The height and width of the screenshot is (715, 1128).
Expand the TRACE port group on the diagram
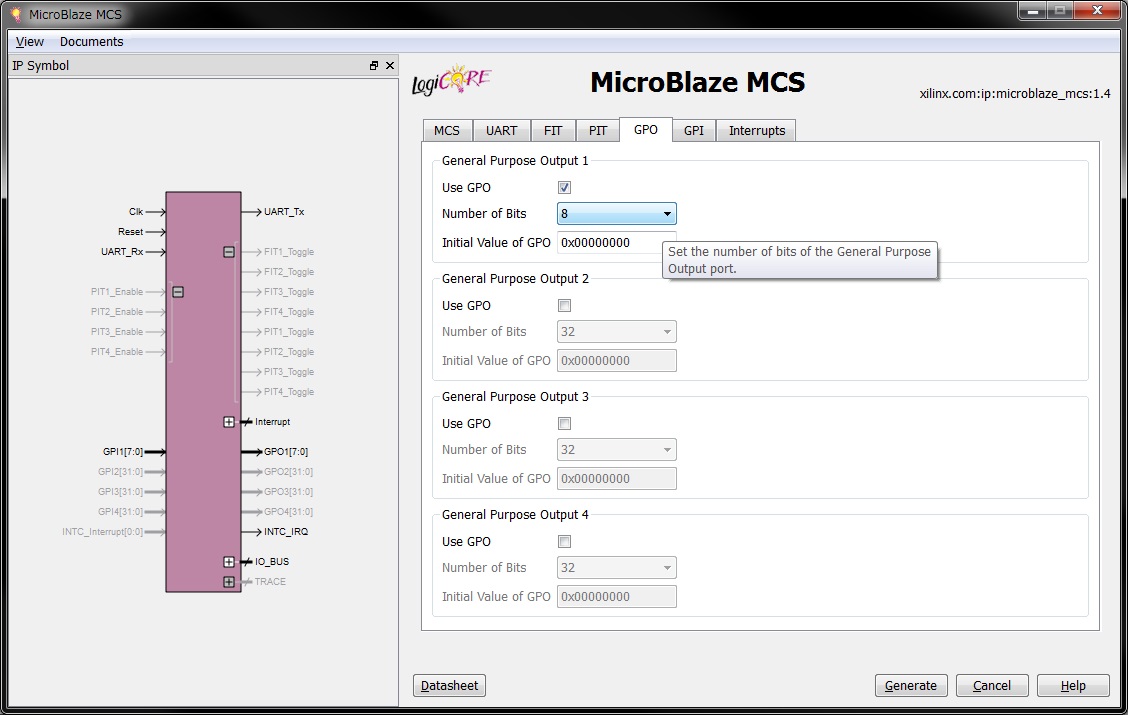tap(229, 581)
